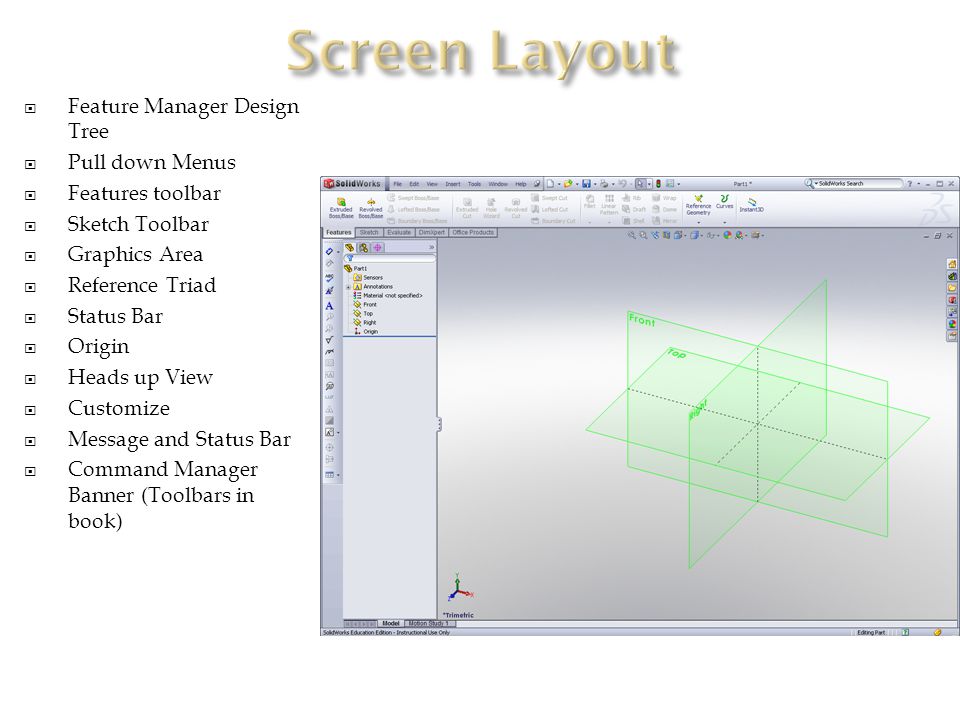Image resolution: width=960 pixels, height=720 pixels.
Task: Switch to the Sketch tab
Action: (x=369, y=233)
